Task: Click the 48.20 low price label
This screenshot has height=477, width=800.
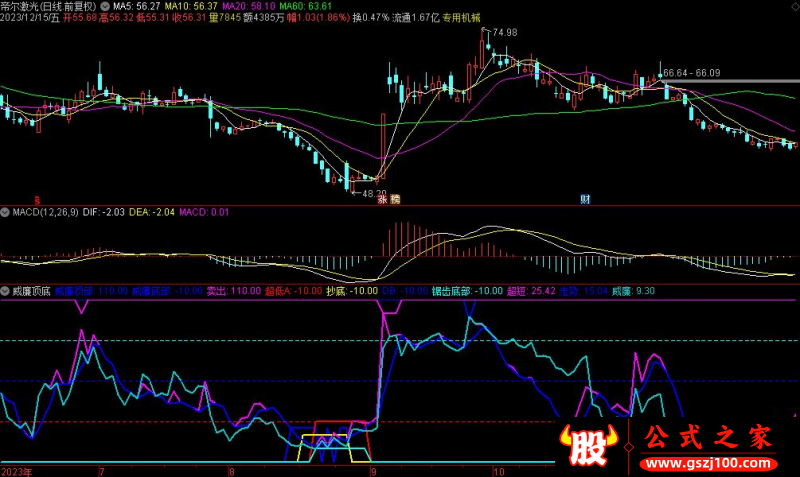Action: (374, 193)
